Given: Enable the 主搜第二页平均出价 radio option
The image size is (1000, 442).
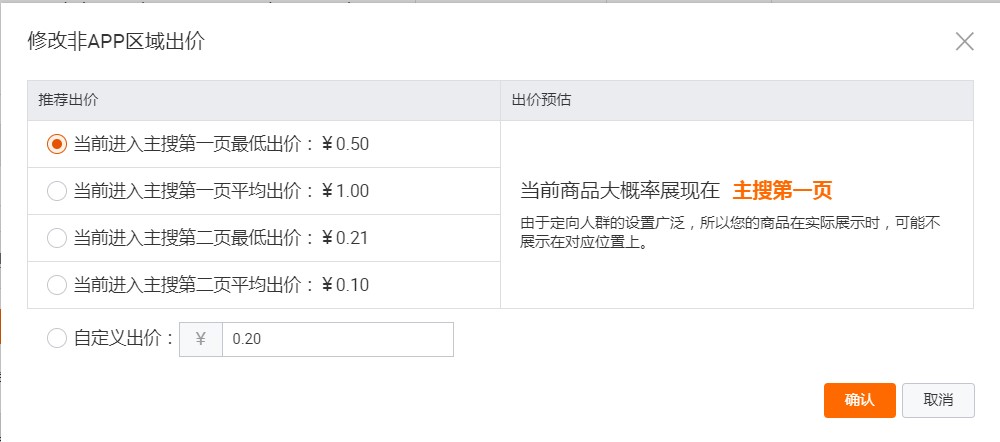Looking at the screenshot, I should (57, 285).
